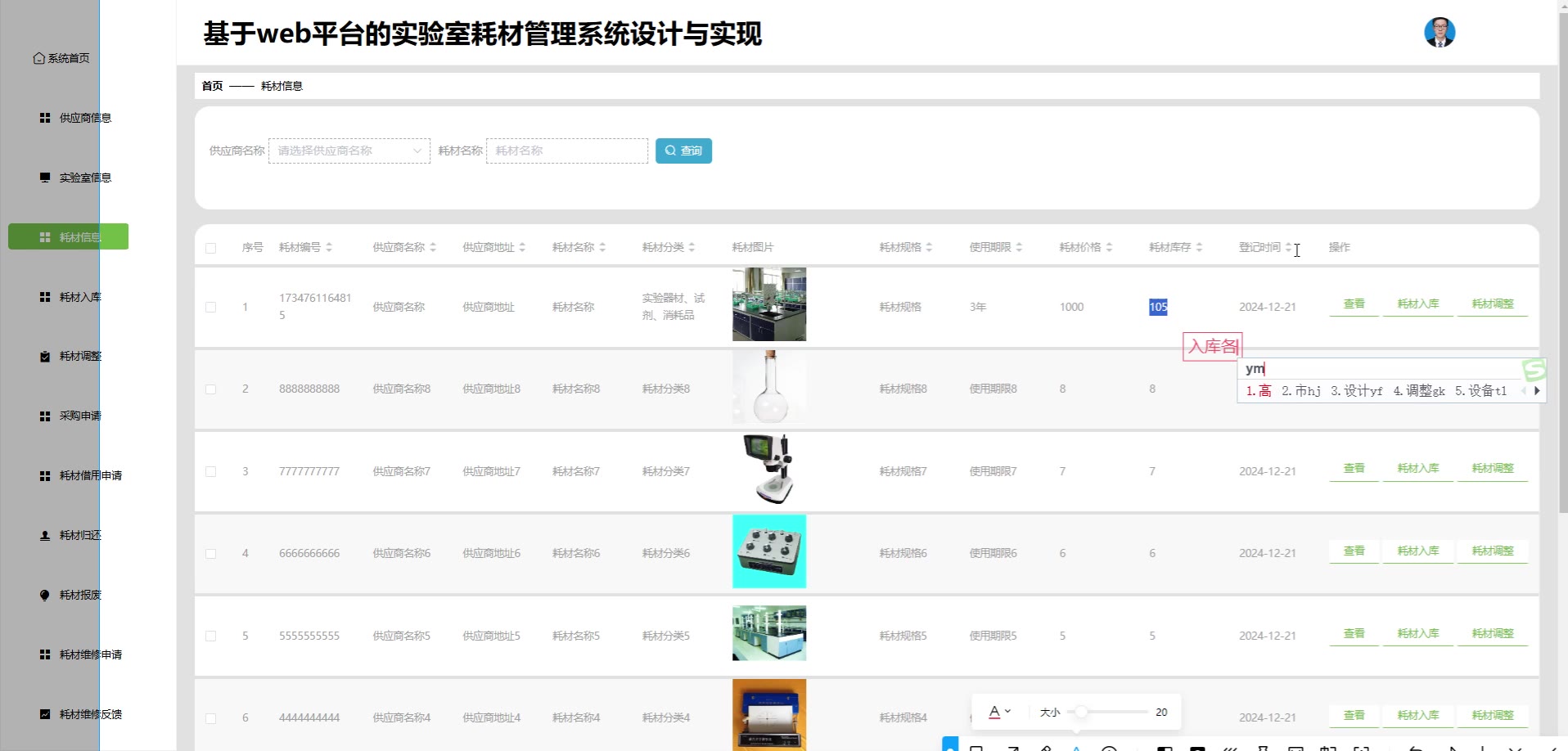Open 耗材入库 in the sidebar menu
Screen dimensions: 1568x751
pos(79,297)
